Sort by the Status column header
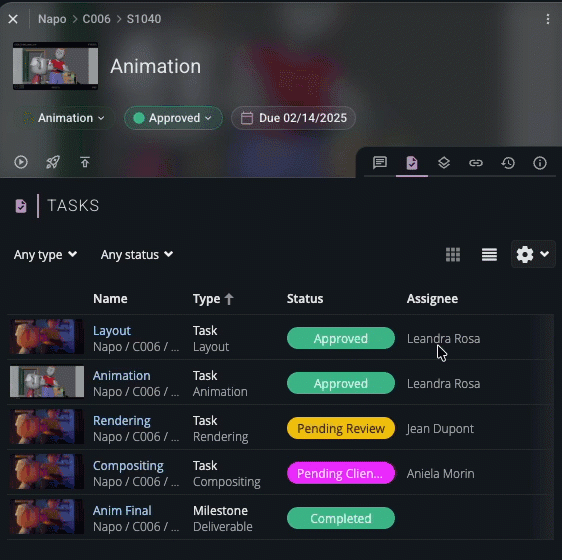Image resolution: width=562 pixels, height=560 pixels. 305,299
